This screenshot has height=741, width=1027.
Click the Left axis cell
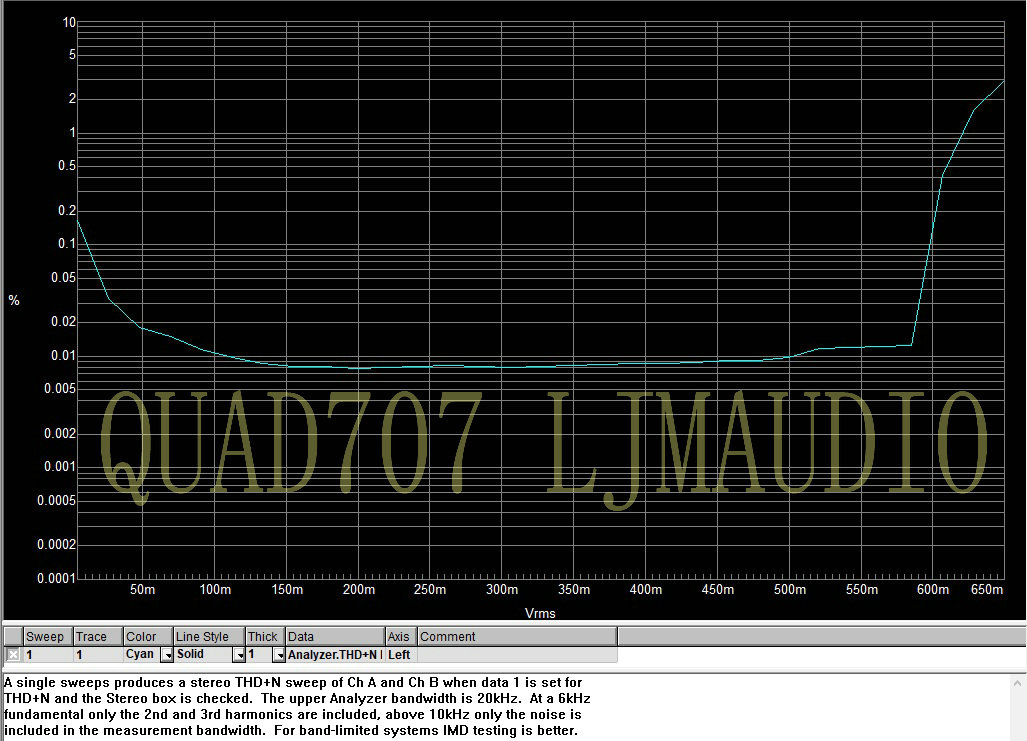tap(400, 655)
